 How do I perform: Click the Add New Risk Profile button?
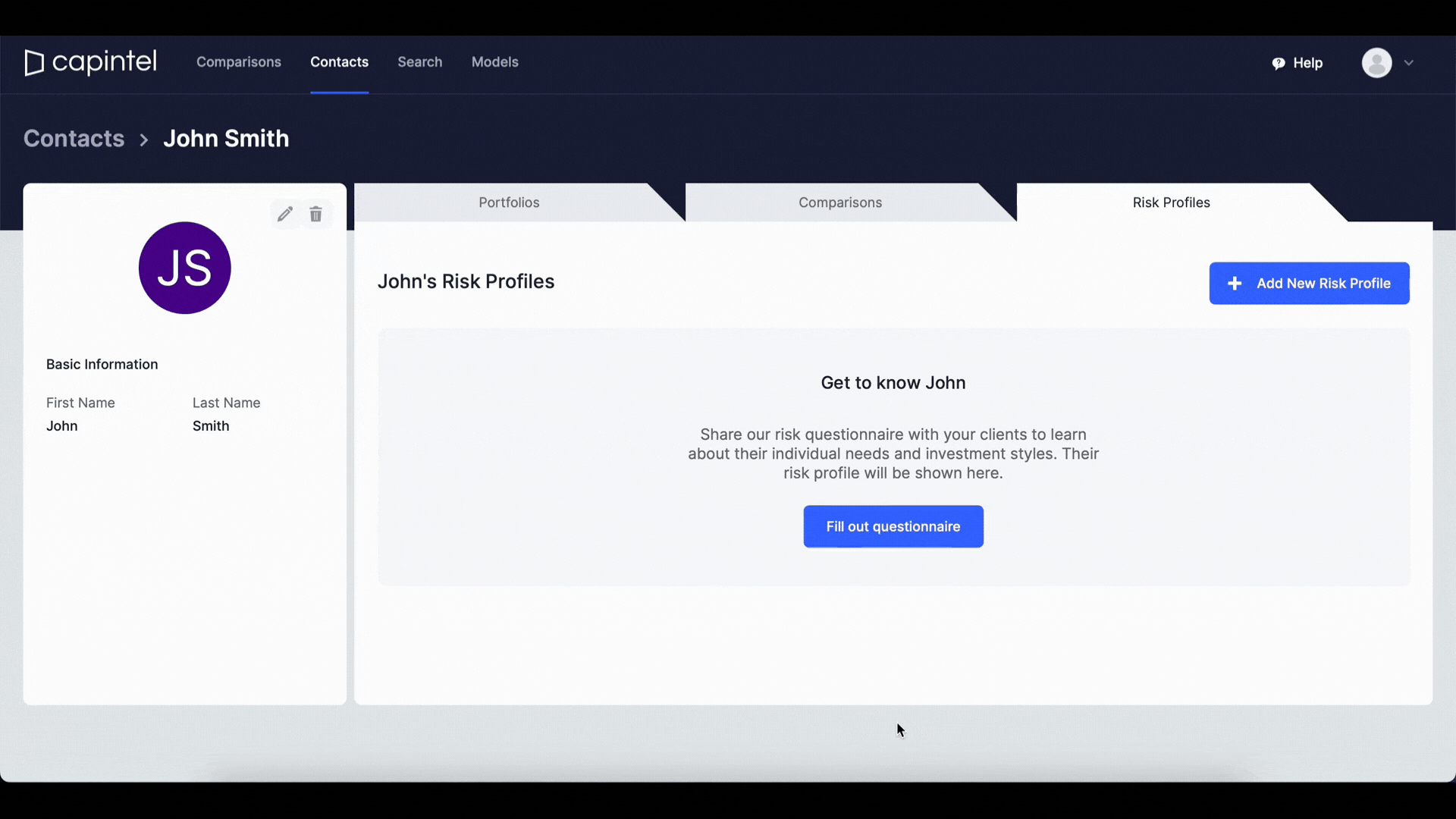pyautogui.click(x=1323, y=284)
